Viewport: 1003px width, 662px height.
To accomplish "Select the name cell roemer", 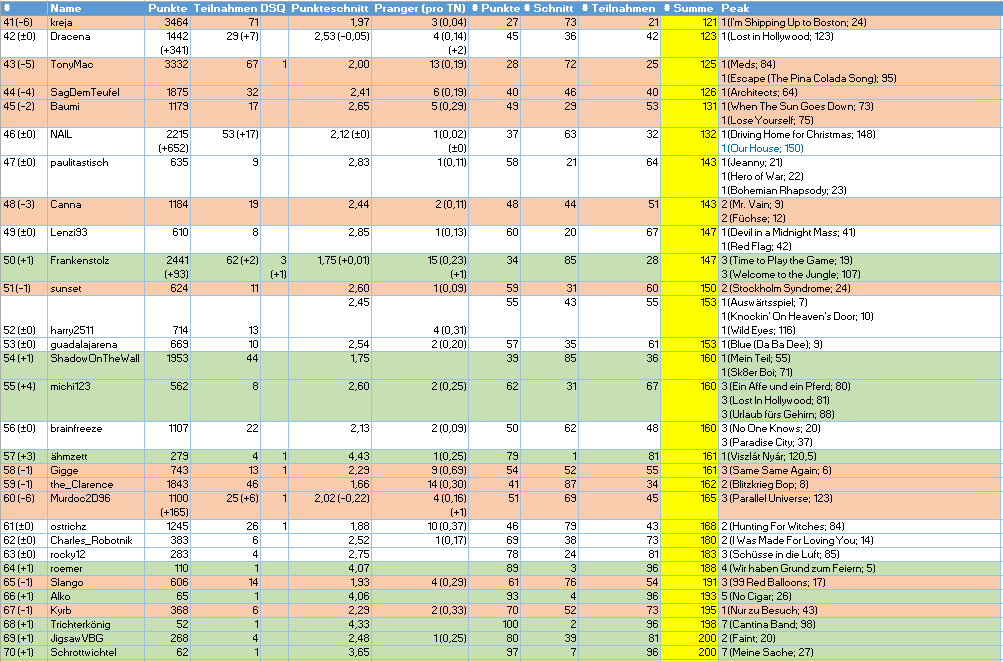I will tap(96, 569).
